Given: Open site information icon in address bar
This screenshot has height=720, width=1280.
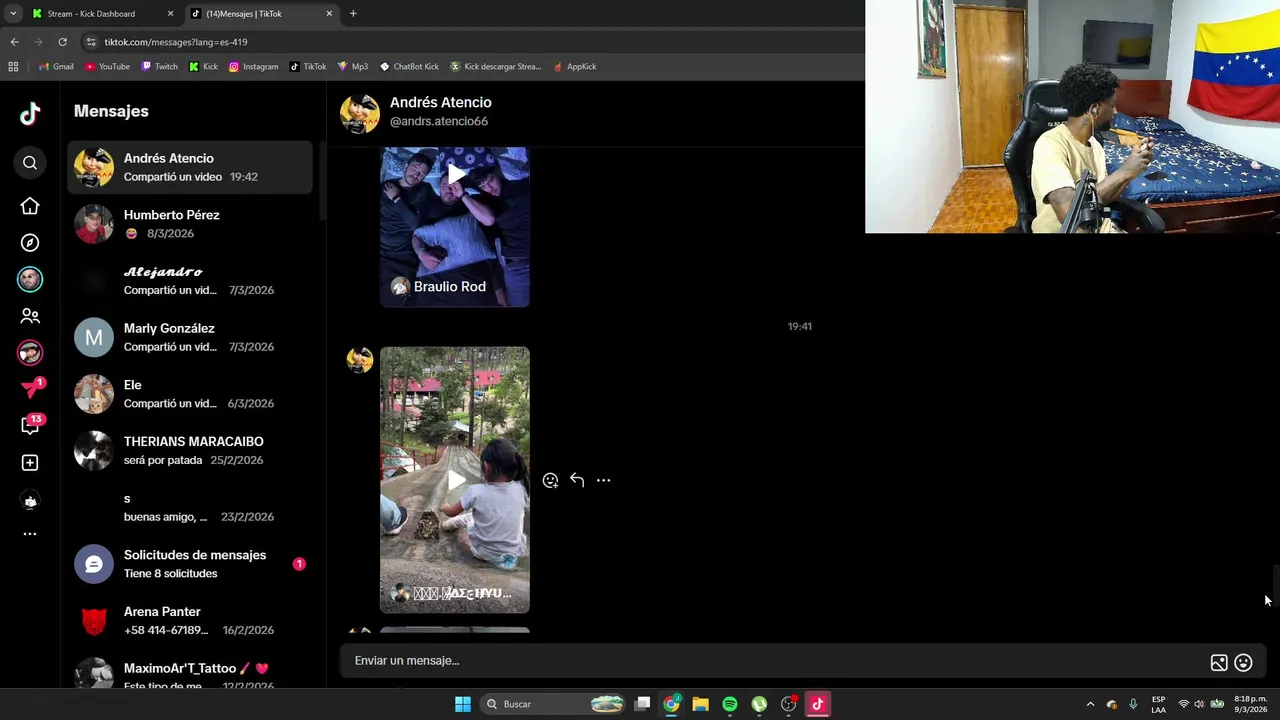Looking at the screenshot, I should (91, 42).
